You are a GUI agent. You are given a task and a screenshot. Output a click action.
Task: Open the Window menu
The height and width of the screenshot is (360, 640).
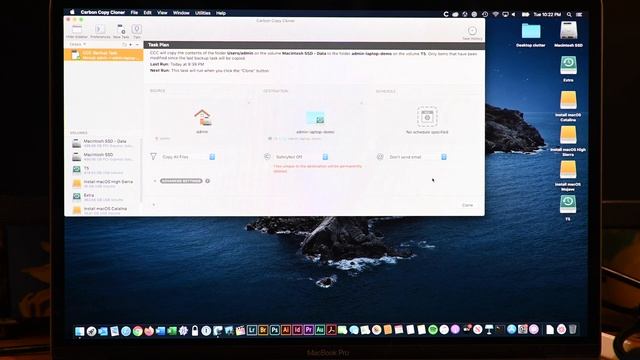pyautogui.click(x=181, y=13)
